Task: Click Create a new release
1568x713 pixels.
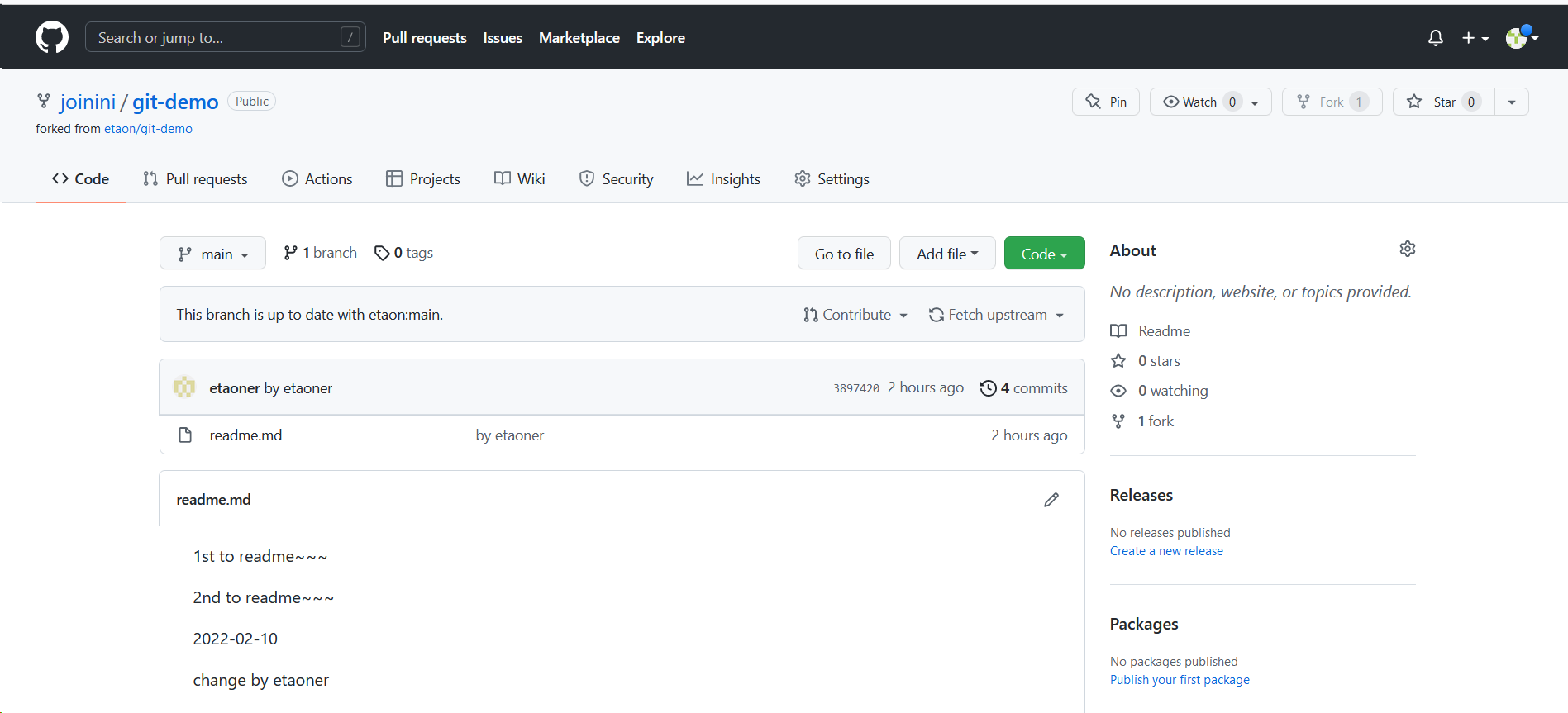Action: click(x=1166, y=551)
